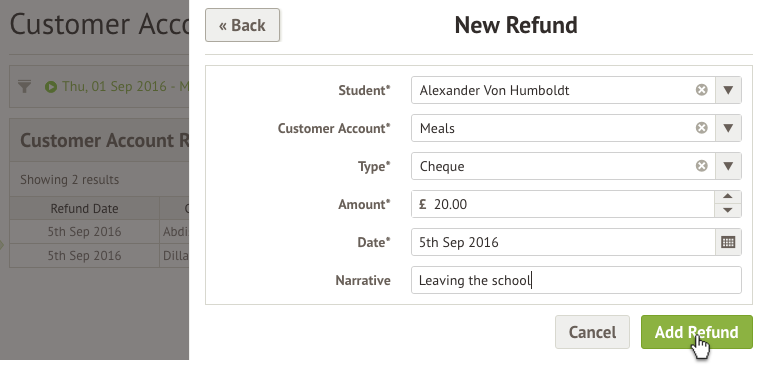767x365 pixels.
Task: Open the calendar date picker icon
Action: pyautogui.click(x=728, y=242)
